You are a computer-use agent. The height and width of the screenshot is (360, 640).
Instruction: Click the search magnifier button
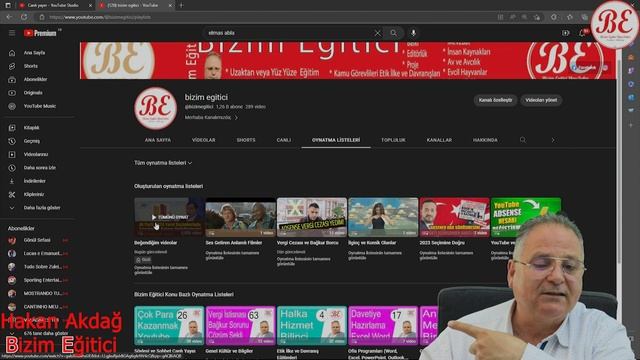tap(393, 33)
